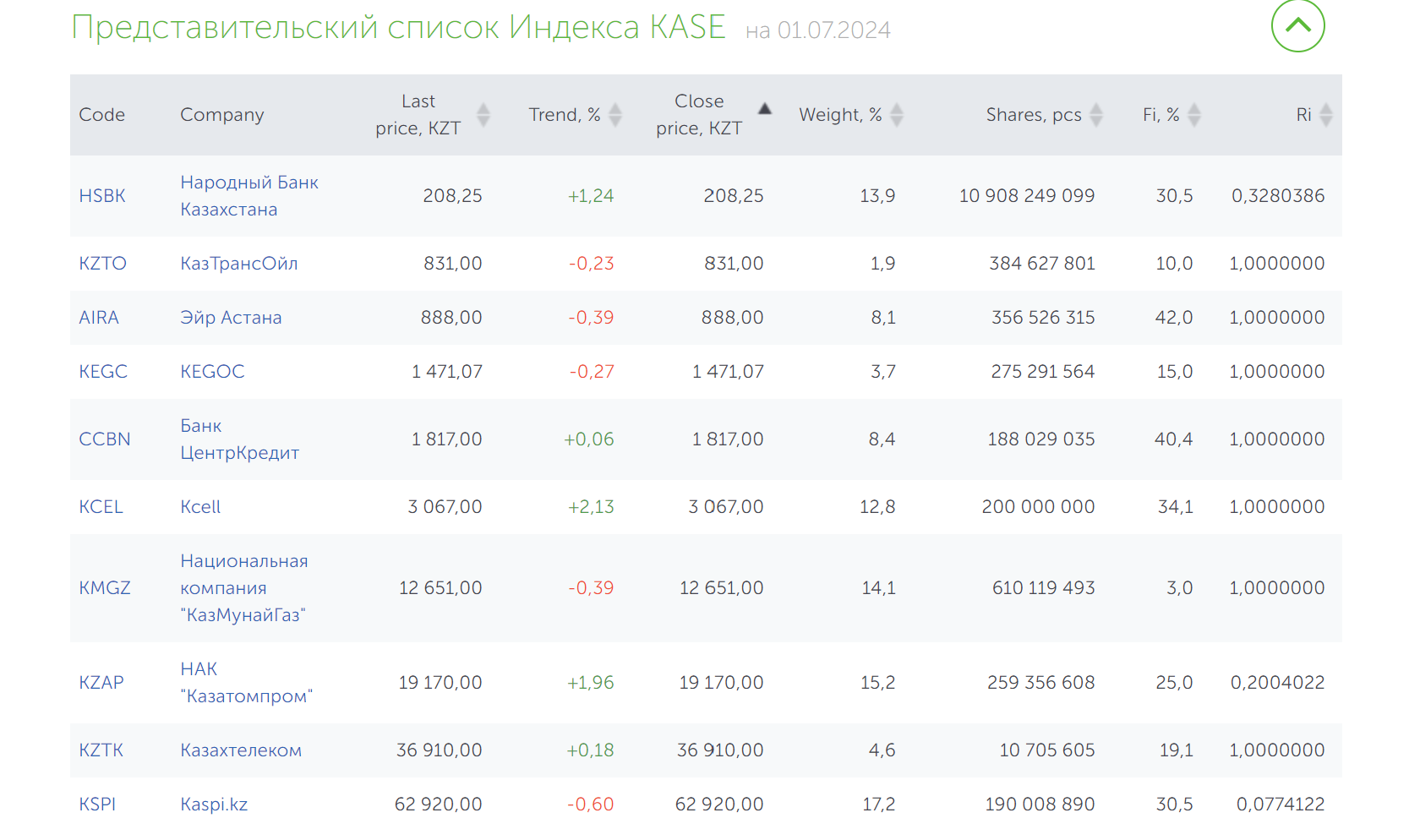
Task: Open Эйр Астана company link
Action: pyautogui.click(x=231, y=318)
